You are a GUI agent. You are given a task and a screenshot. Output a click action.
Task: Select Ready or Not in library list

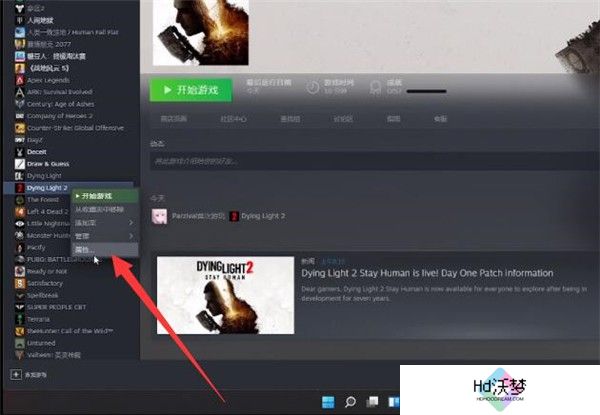pos(47,272)
